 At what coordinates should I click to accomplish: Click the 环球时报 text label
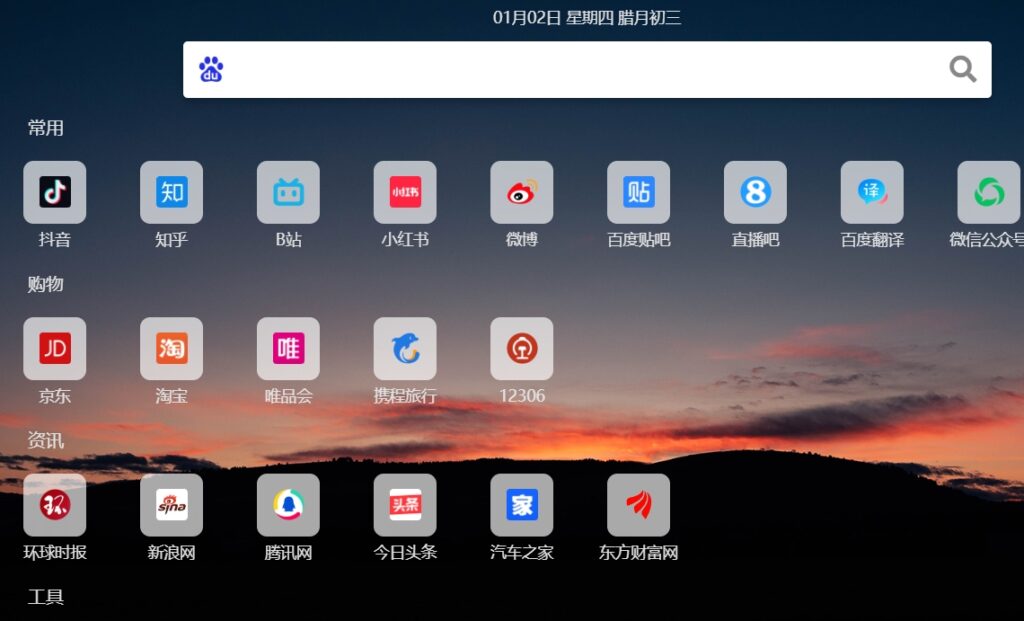(55, 552)
